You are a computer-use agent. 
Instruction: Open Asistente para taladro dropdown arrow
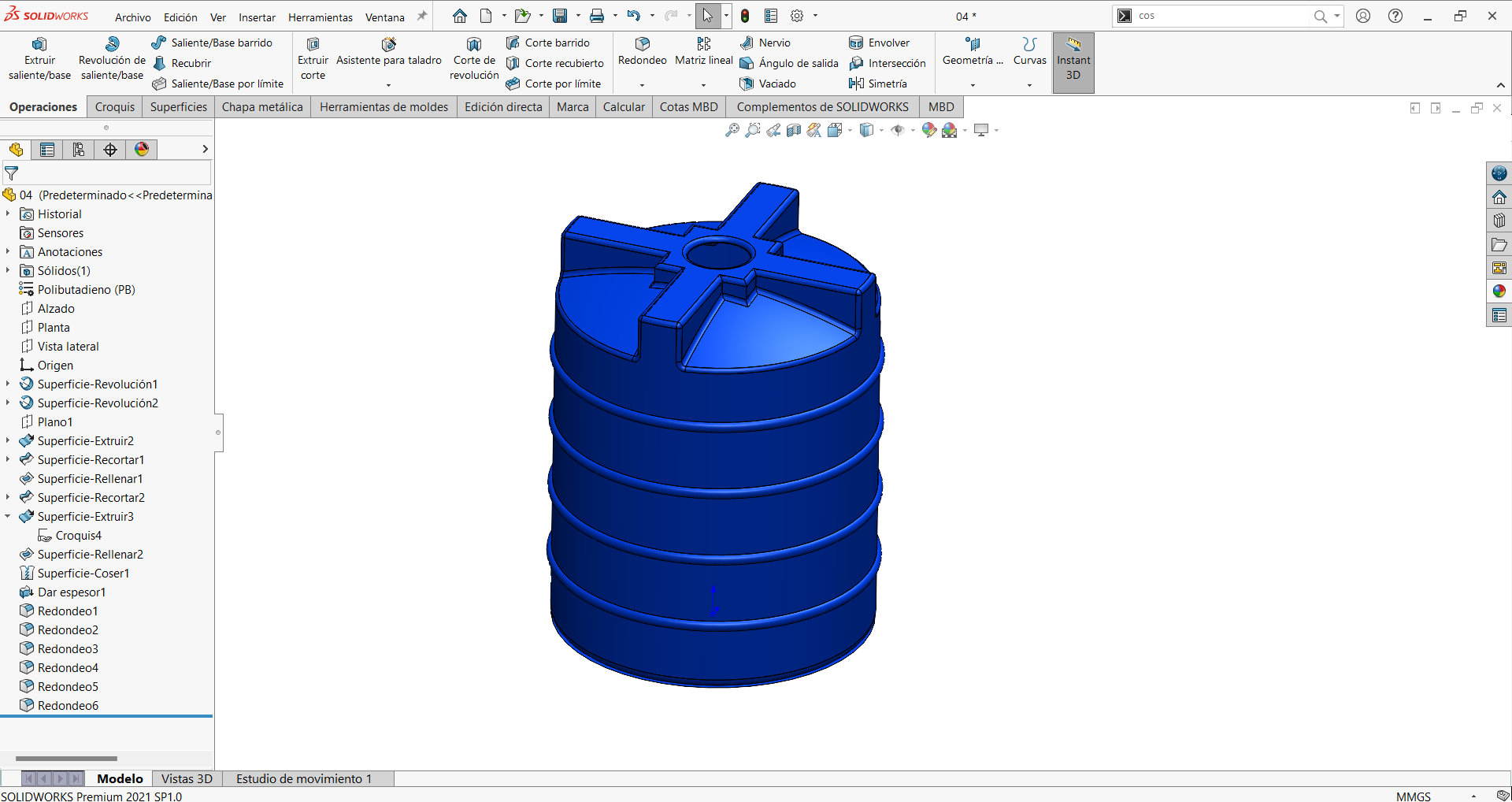[388, 85]
